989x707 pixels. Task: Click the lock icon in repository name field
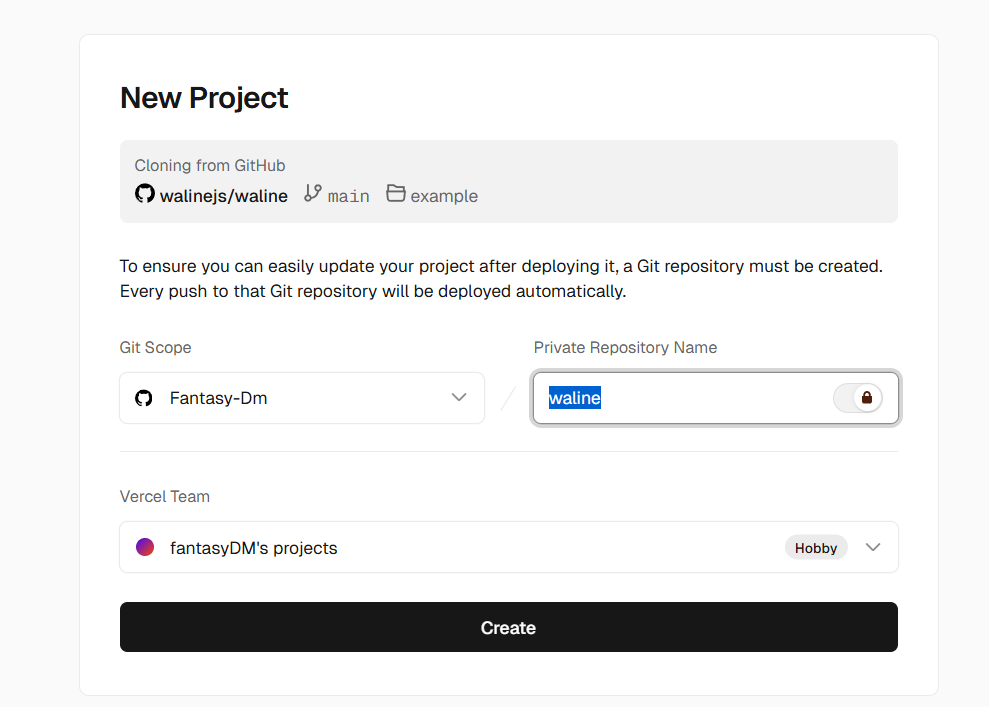coord(867,398)
